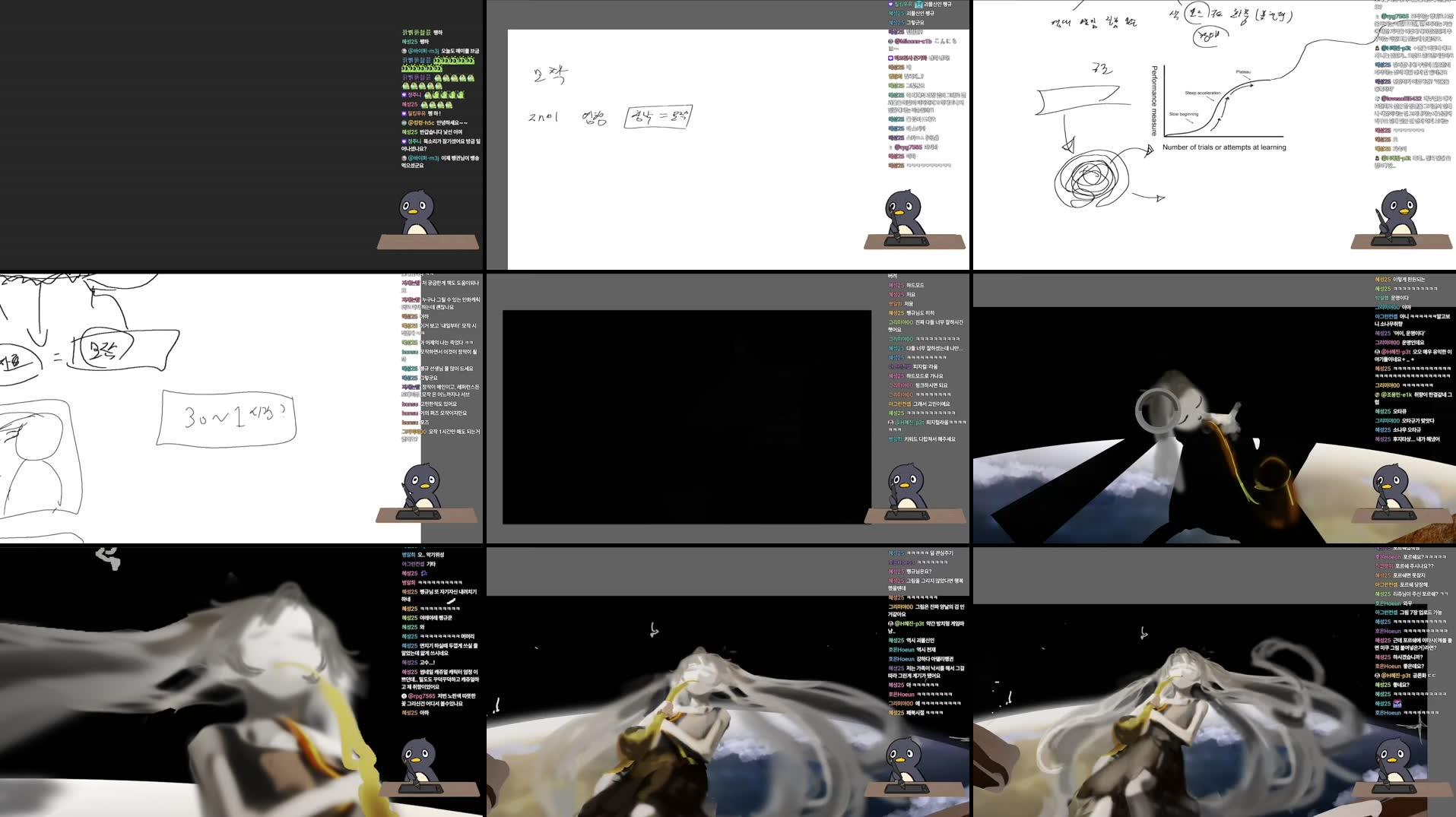Click the badge icon beside @vpg7565

(x=889, y=147)
